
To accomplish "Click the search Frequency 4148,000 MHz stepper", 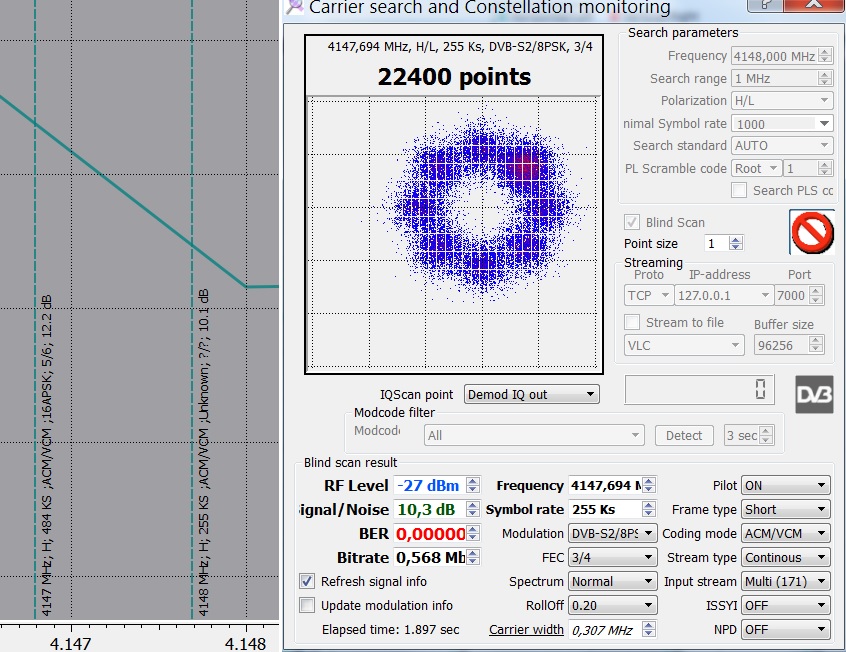I will pyautogui.click(x=825, y=56).
